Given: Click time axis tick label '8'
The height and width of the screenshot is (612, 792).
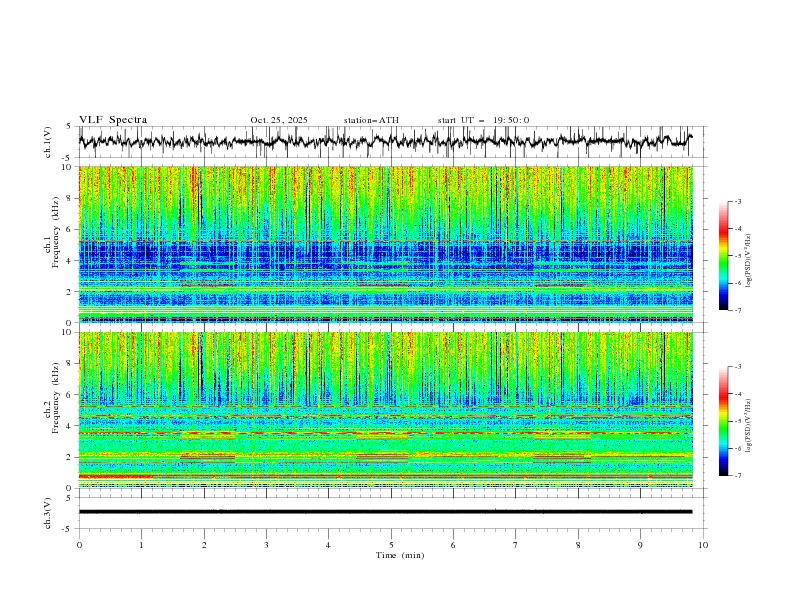Looking at the screenshot, I should (x=578, y=545).
